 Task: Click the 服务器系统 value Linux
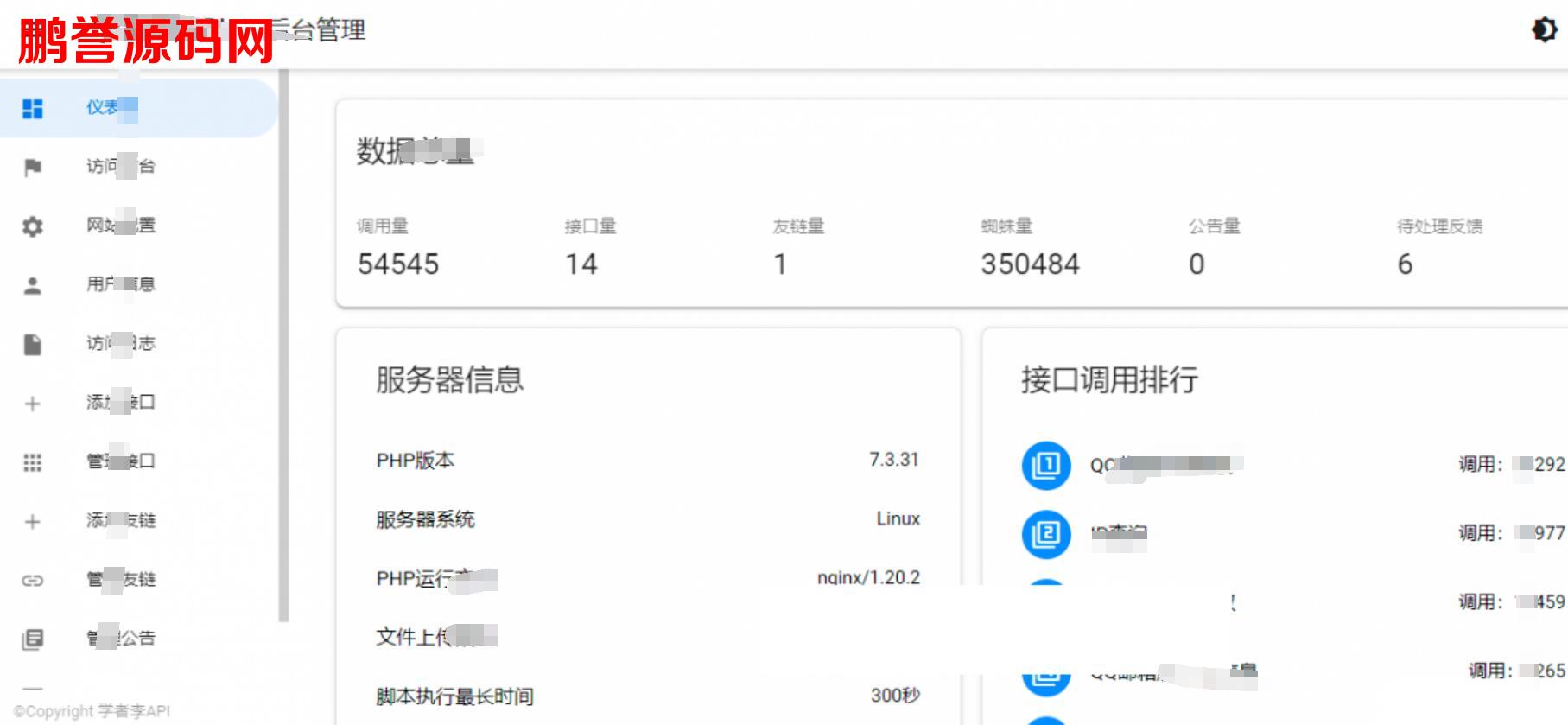(x=898, y=518)
